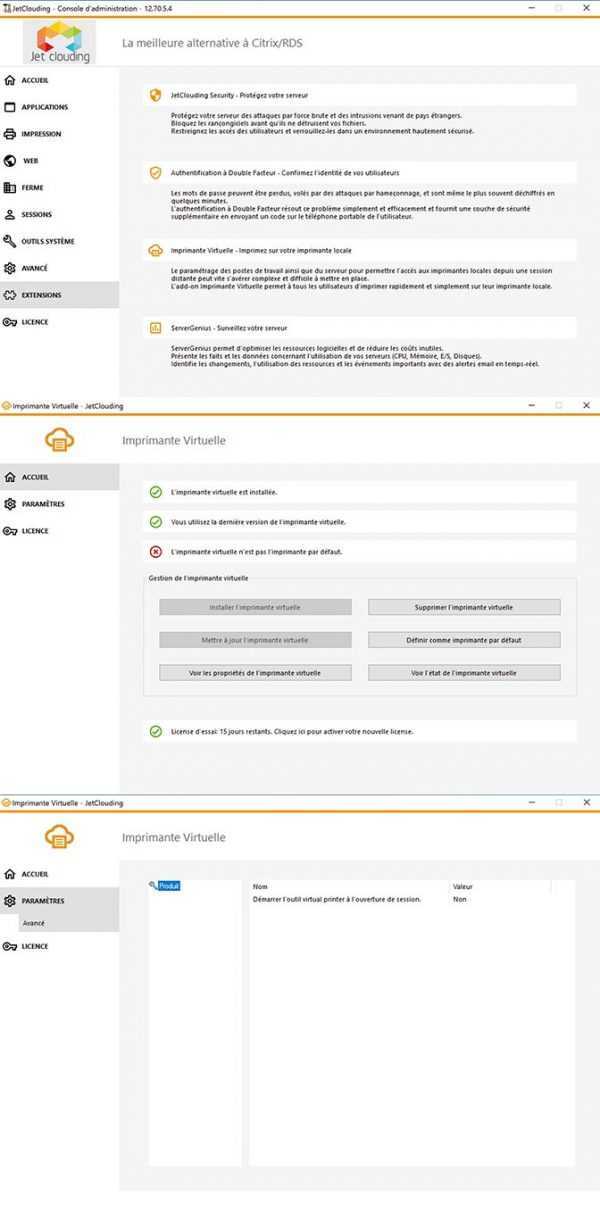This screenshot has width=600, height=1214.
Task: Open 'Imprimante Virtuelle - Imprimez sur votre imprimante locale'
Action: [361, 250]
